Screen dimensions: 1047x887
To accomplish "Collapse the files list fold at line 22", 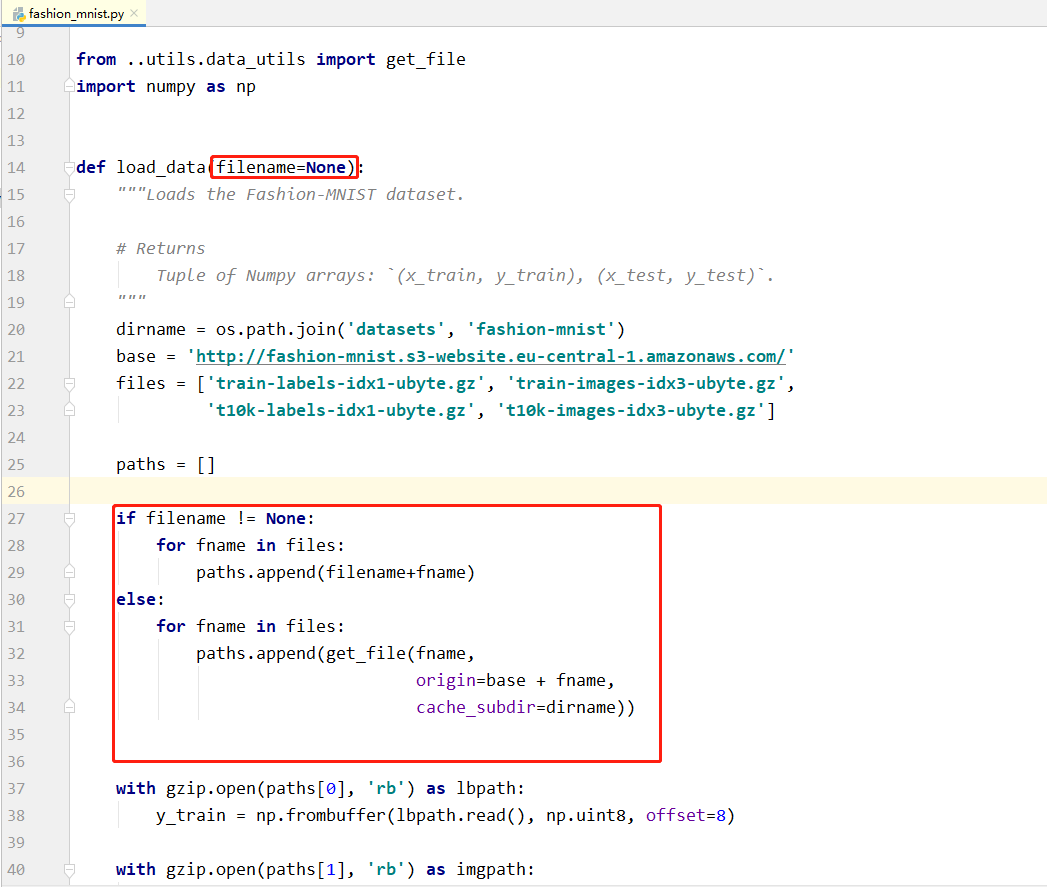I will [69, 383].
